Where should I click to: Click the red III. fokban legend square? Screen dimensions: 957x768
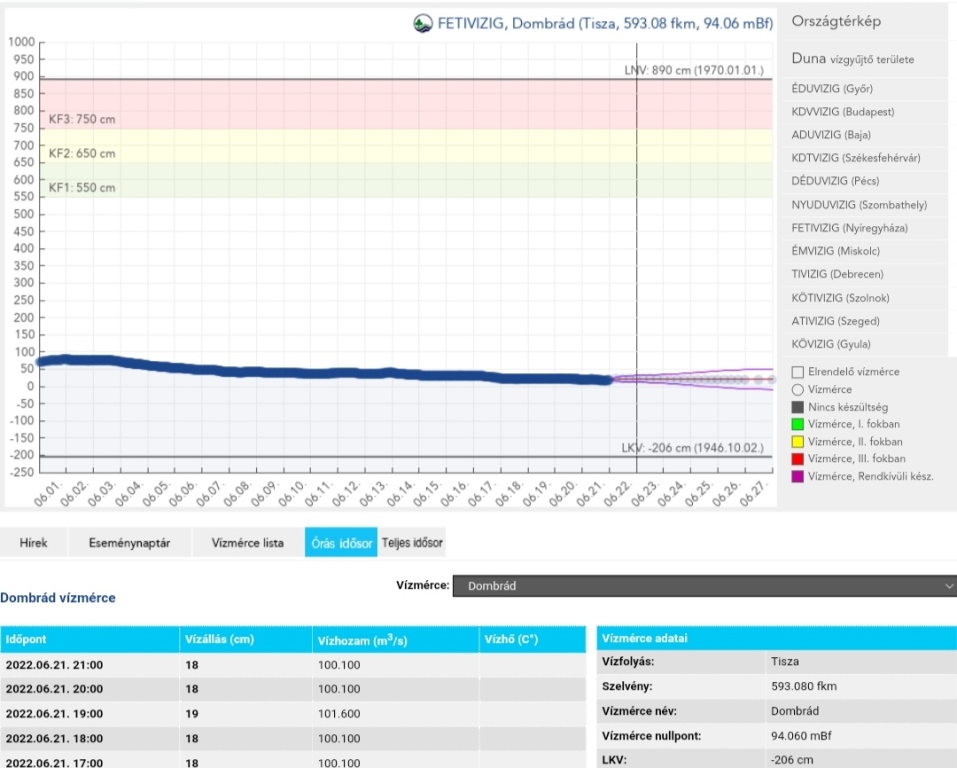[797, 459]
